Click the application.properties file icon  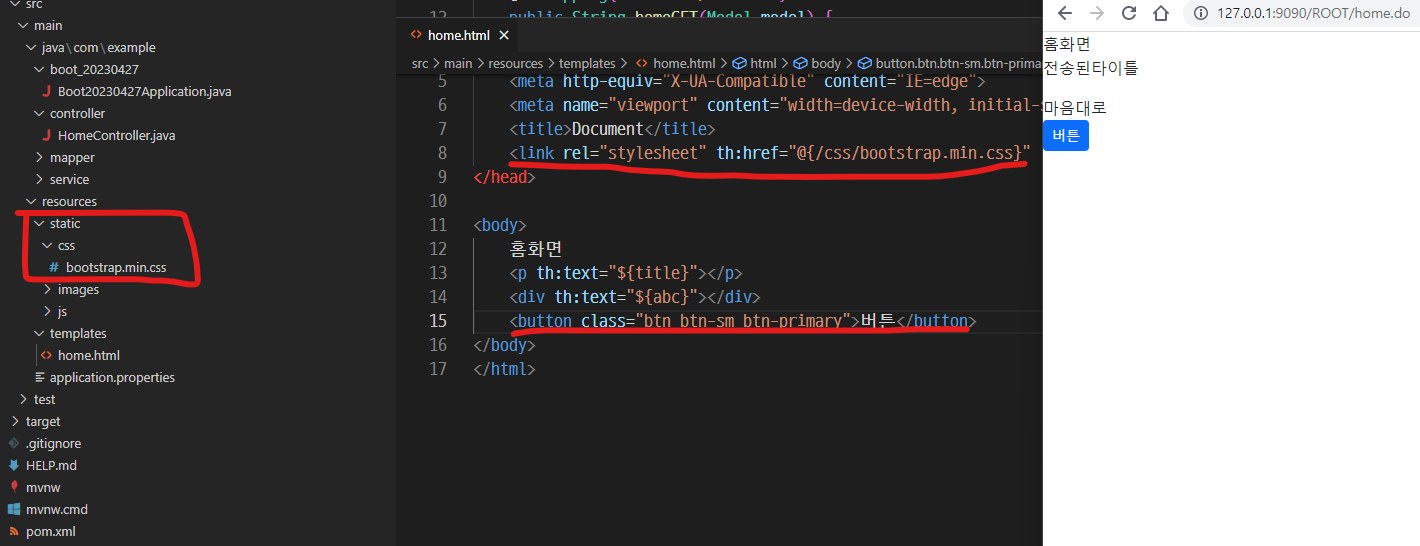tap(39, 377)
